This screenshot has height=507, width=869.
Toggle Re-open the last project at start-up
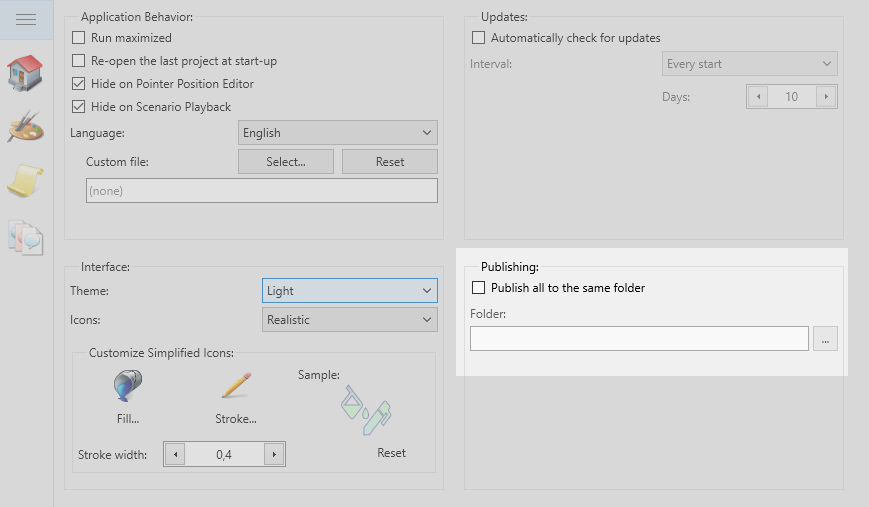pyautogui.click(x=79, y=61)
